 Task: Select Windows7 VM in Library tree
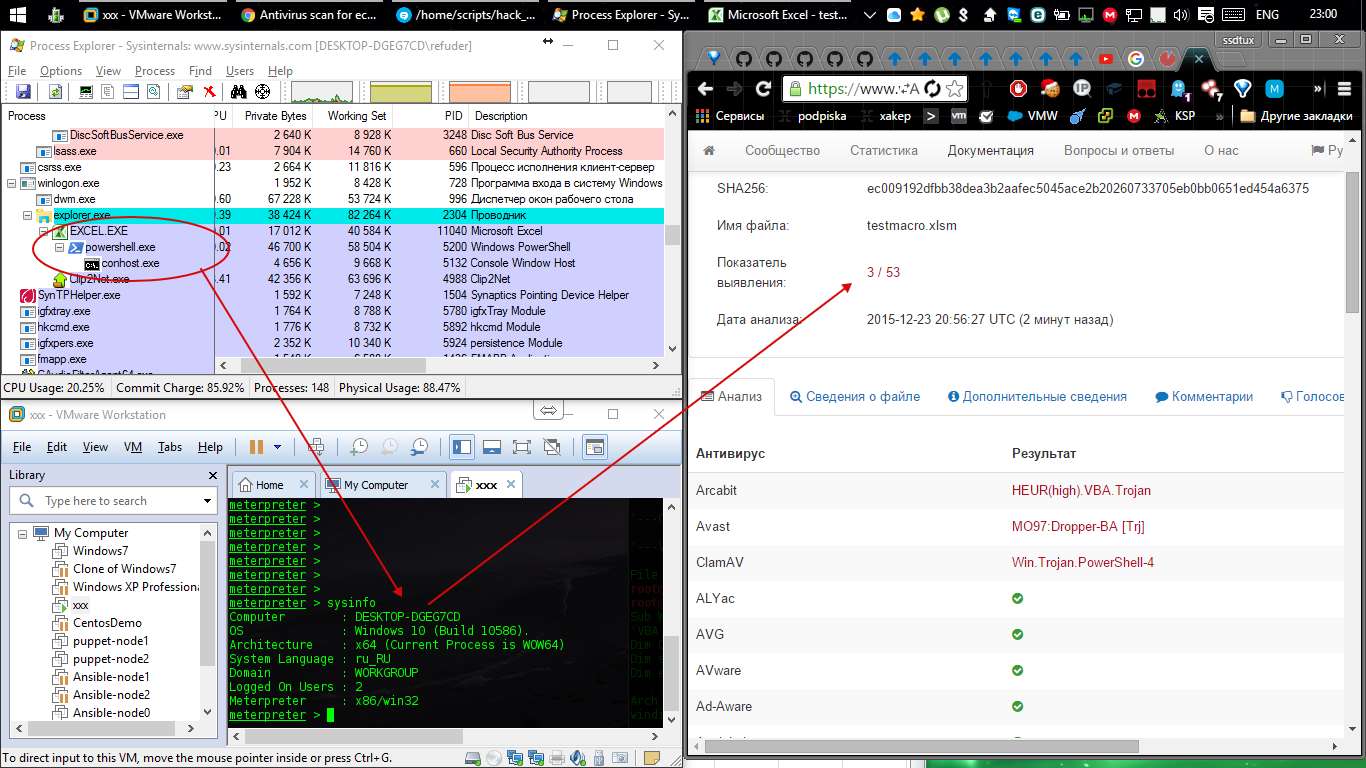100,551
